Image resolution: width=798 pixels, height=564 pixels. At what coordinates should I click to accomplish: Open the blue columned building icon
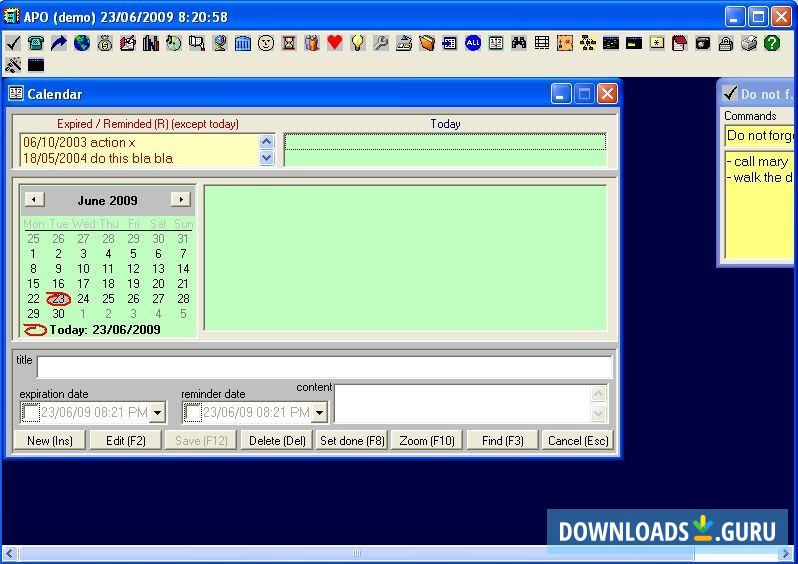(243, 43)
